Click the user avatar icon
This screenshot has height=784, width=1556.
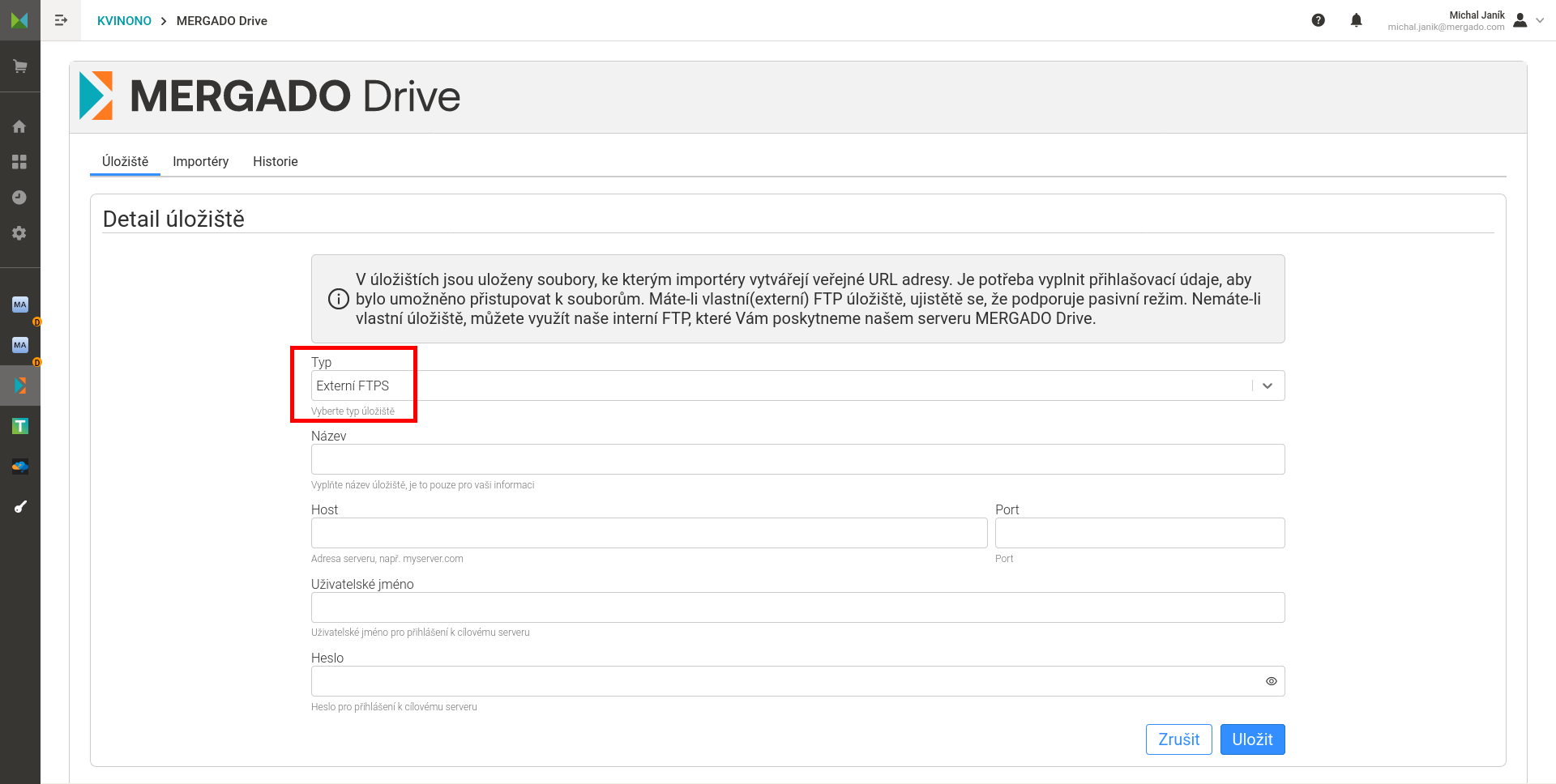(x=1520, y=20)
